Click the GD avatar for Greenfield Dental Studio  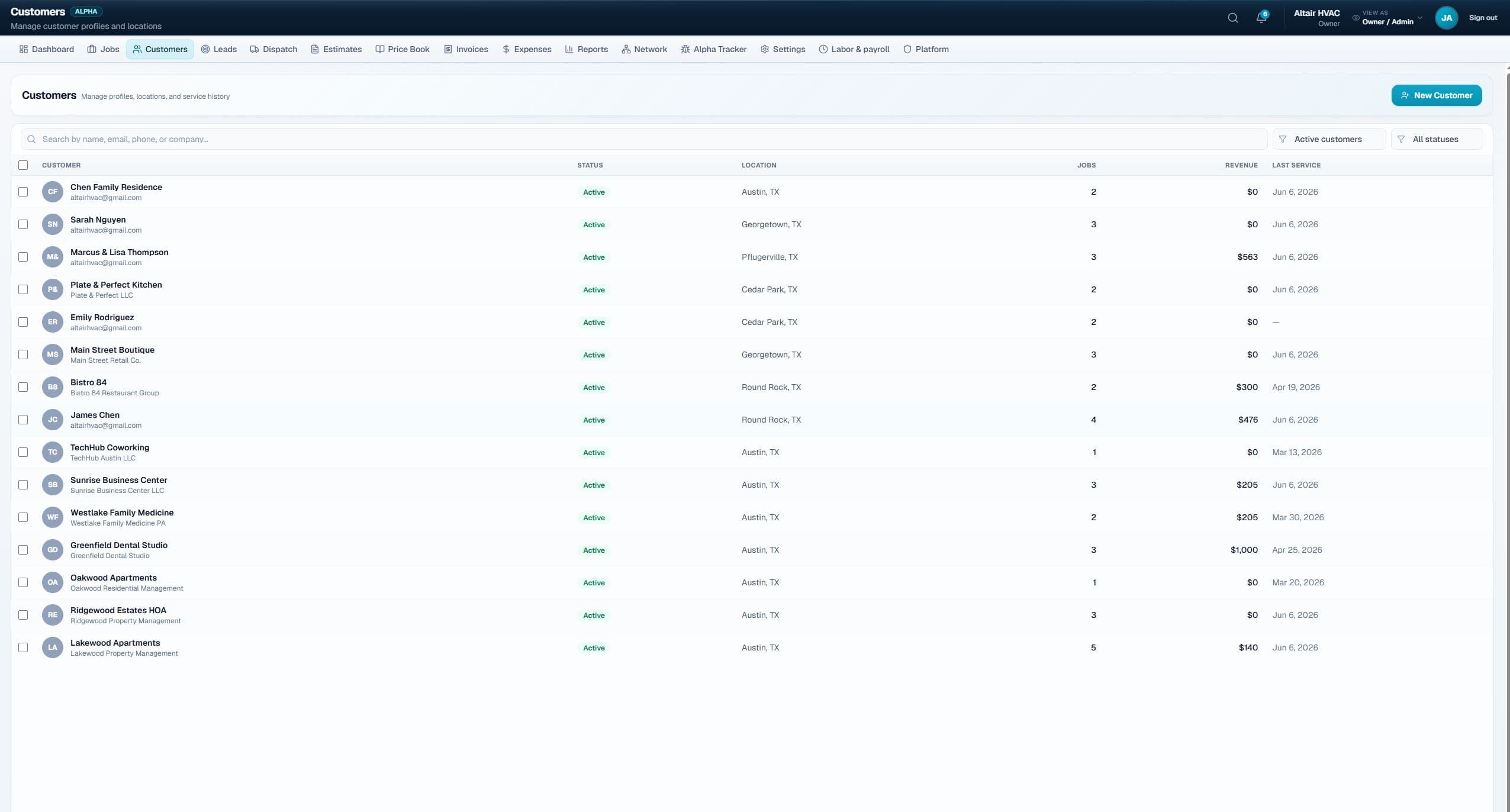pyautogui.click(x=53, y=550)
